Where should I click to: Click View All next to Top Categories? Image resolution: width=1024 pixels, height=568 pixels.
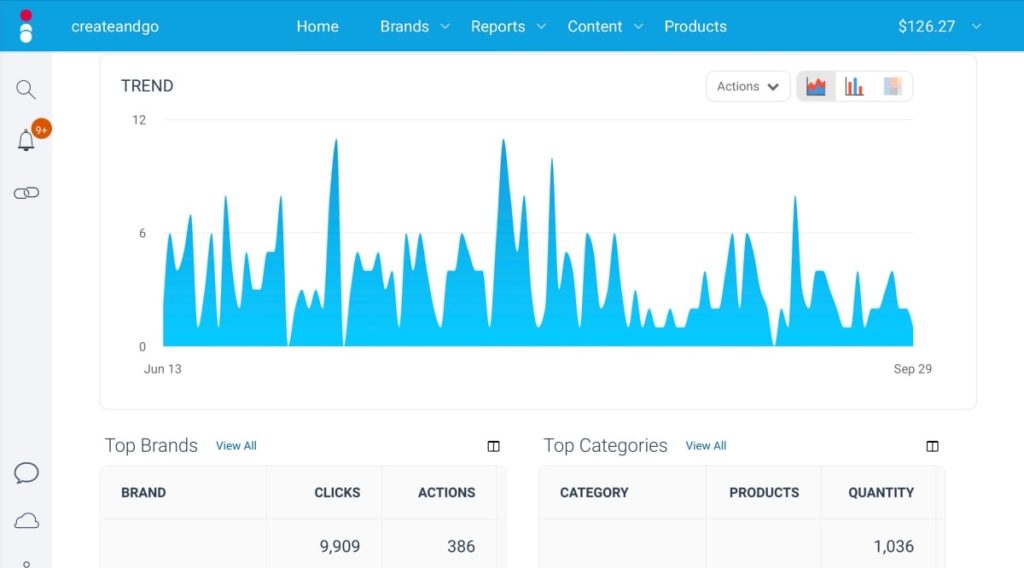click(706, 446)
